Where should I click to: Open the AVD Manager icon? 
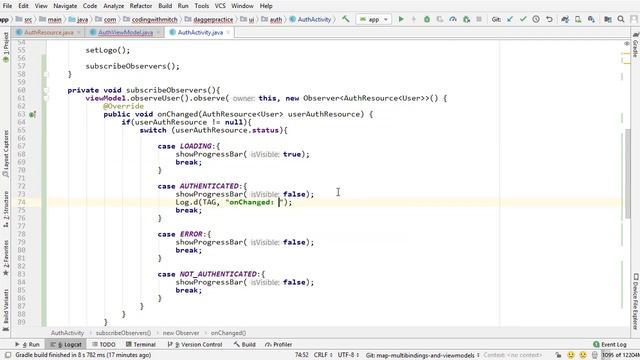pos(578,19)
